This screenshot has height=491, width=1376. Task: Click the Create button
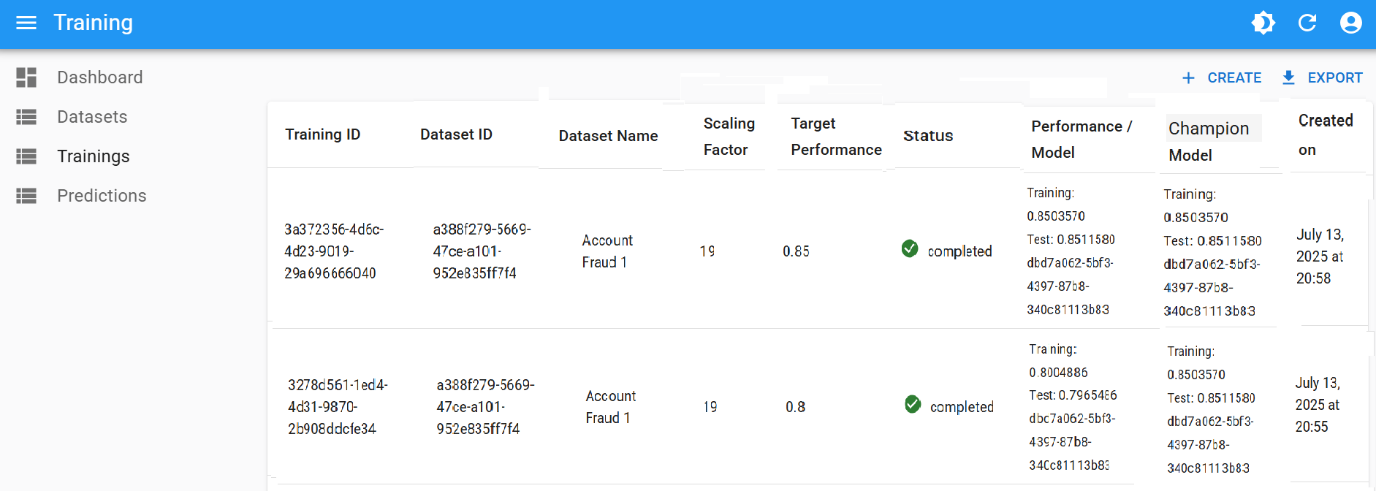1222,78
